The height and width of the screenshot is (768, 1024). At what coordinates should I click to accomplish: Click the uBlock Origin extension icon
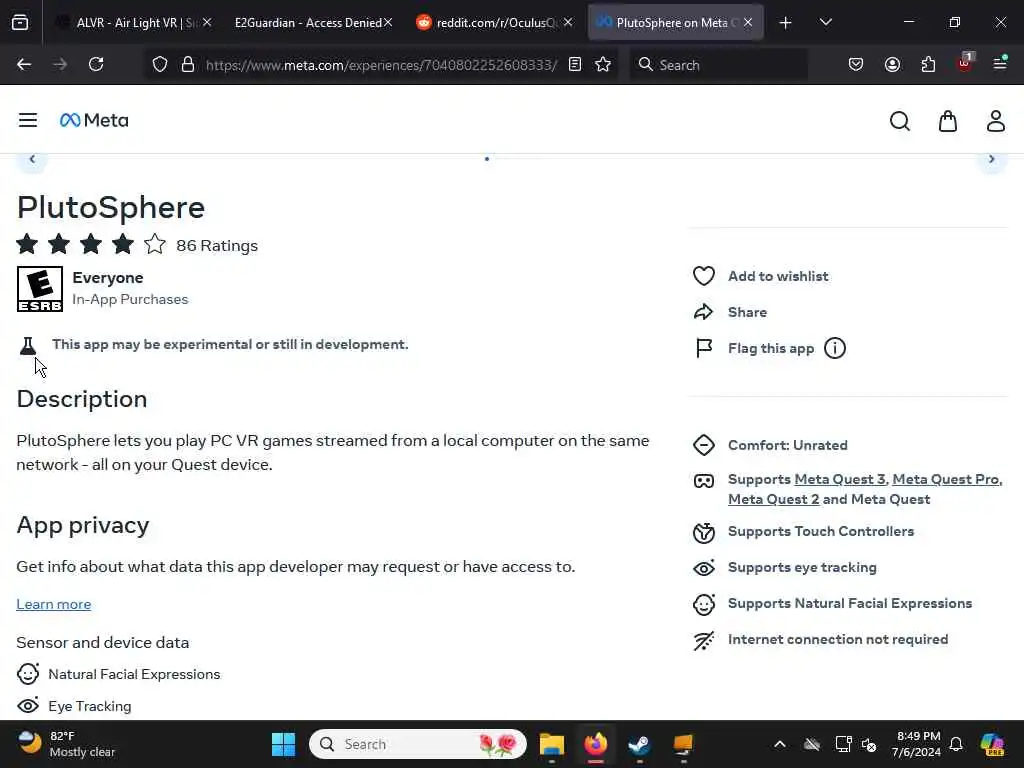click(x=965, y=63)
